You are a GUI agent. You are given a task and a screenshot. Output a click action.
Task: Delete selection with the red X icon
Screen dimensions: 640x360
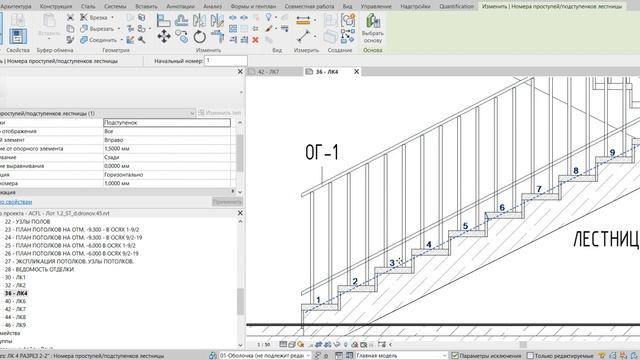[x=256, y=40]
